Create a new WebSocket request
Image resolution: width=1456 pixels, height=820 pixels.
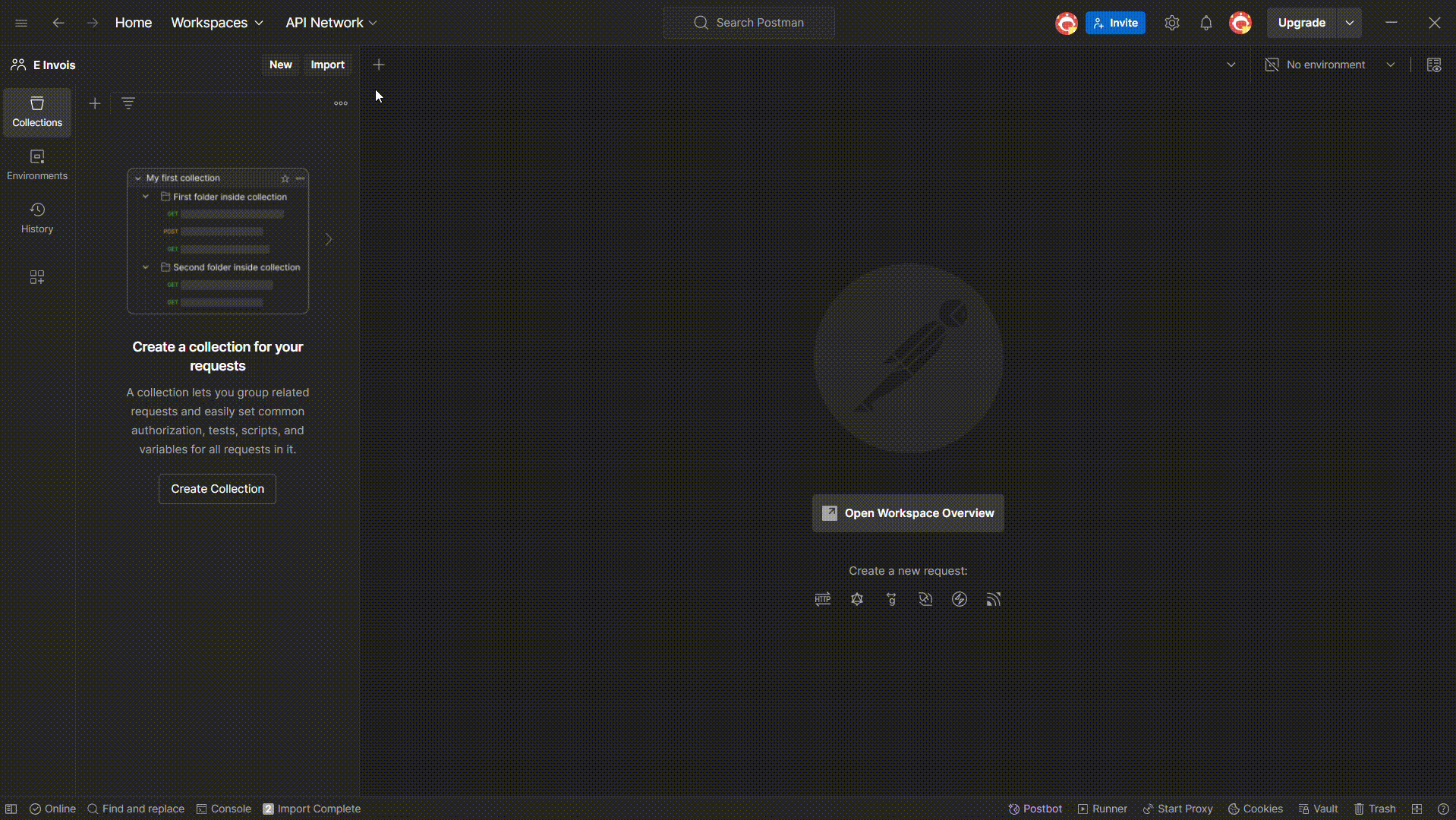(x=925, y=599)
